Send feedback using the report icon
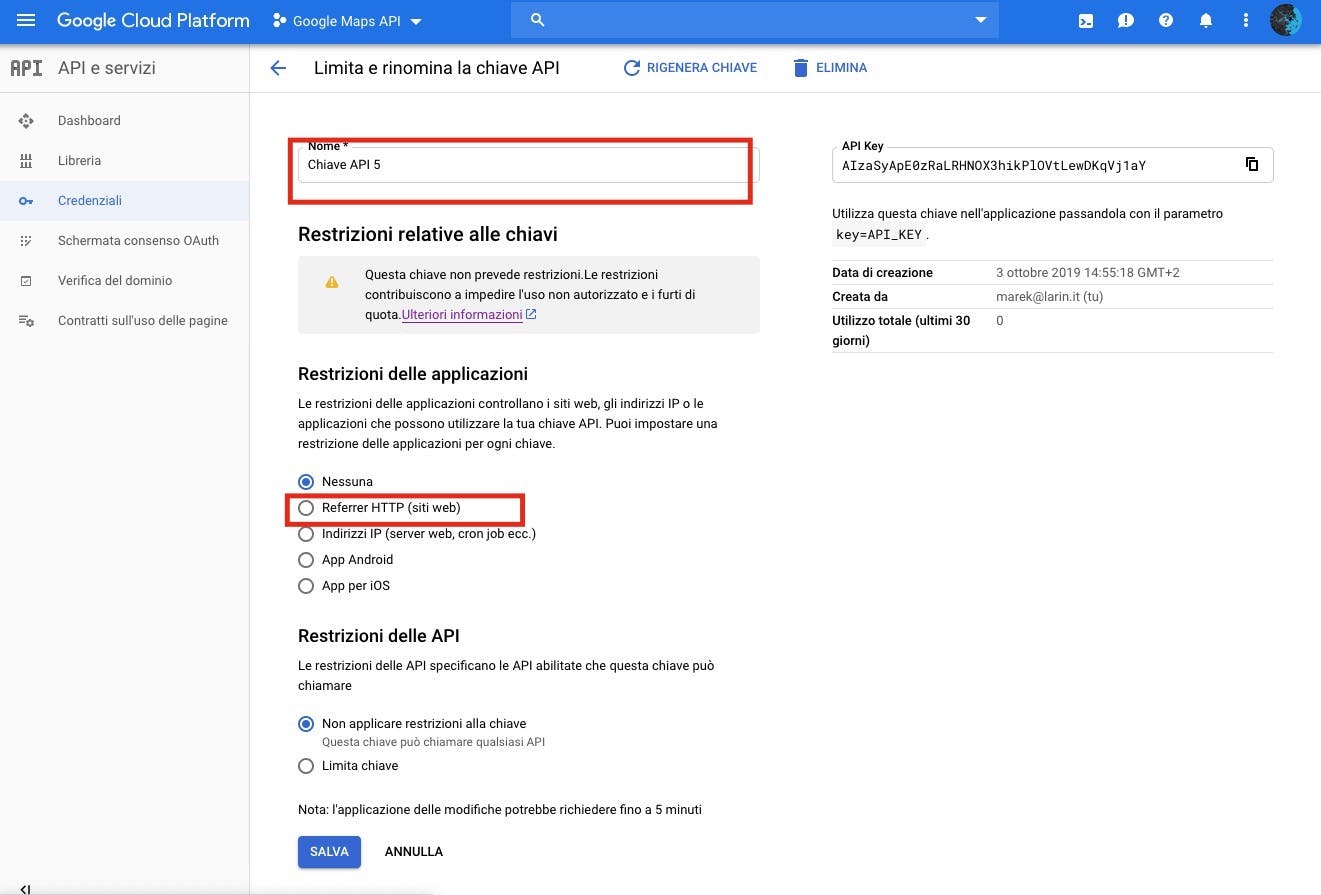The height and width of the screenshot is (895, 1321). point(1126,20)
